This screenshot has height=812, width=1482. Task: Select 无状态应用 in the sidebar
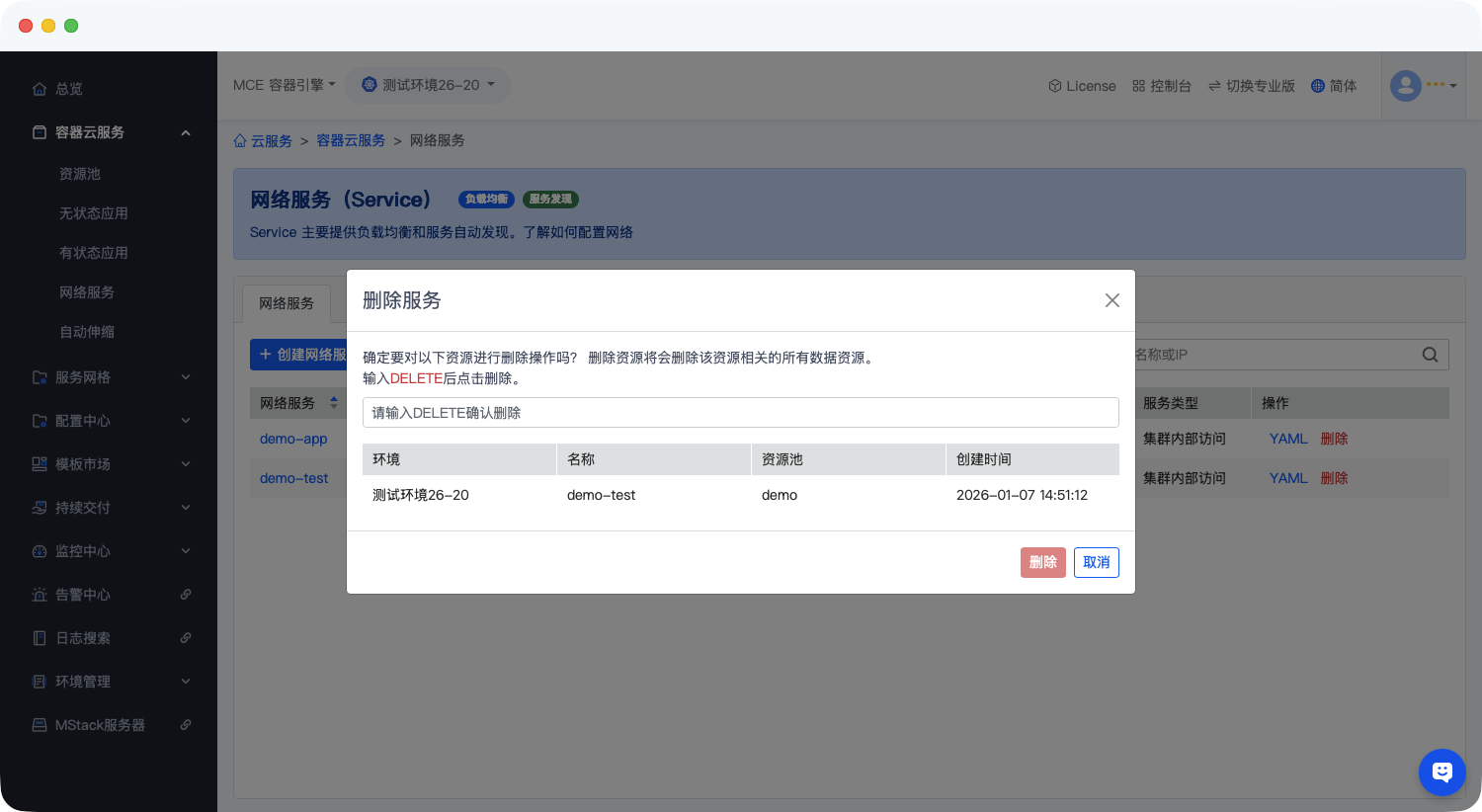click(94, 213)
